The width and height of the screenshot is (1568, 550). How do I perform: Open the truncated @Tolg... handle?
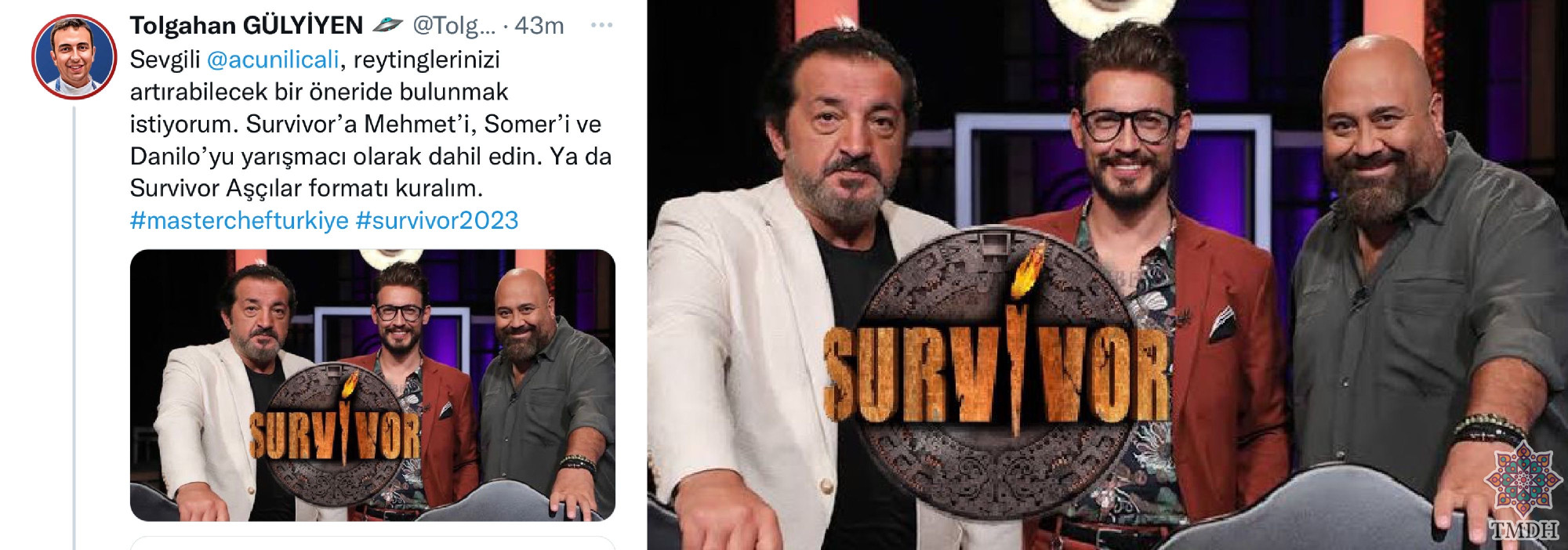pos(454,26)
